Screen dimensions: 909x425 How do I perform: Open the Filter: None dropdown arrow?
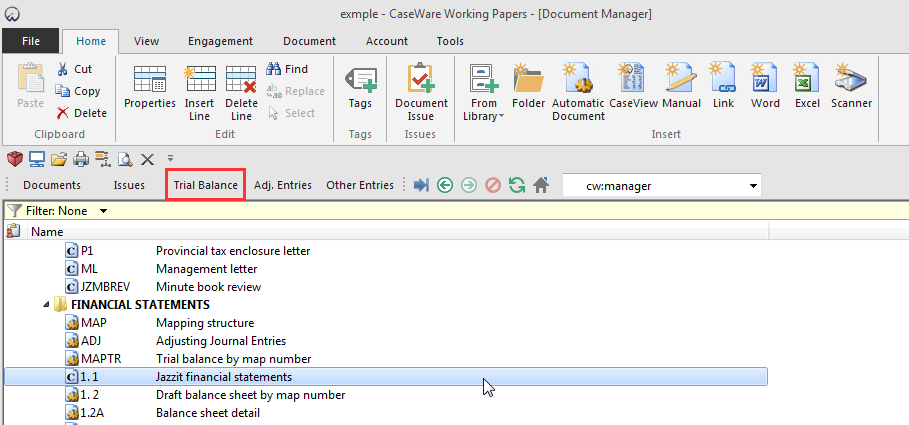point(103,211)
